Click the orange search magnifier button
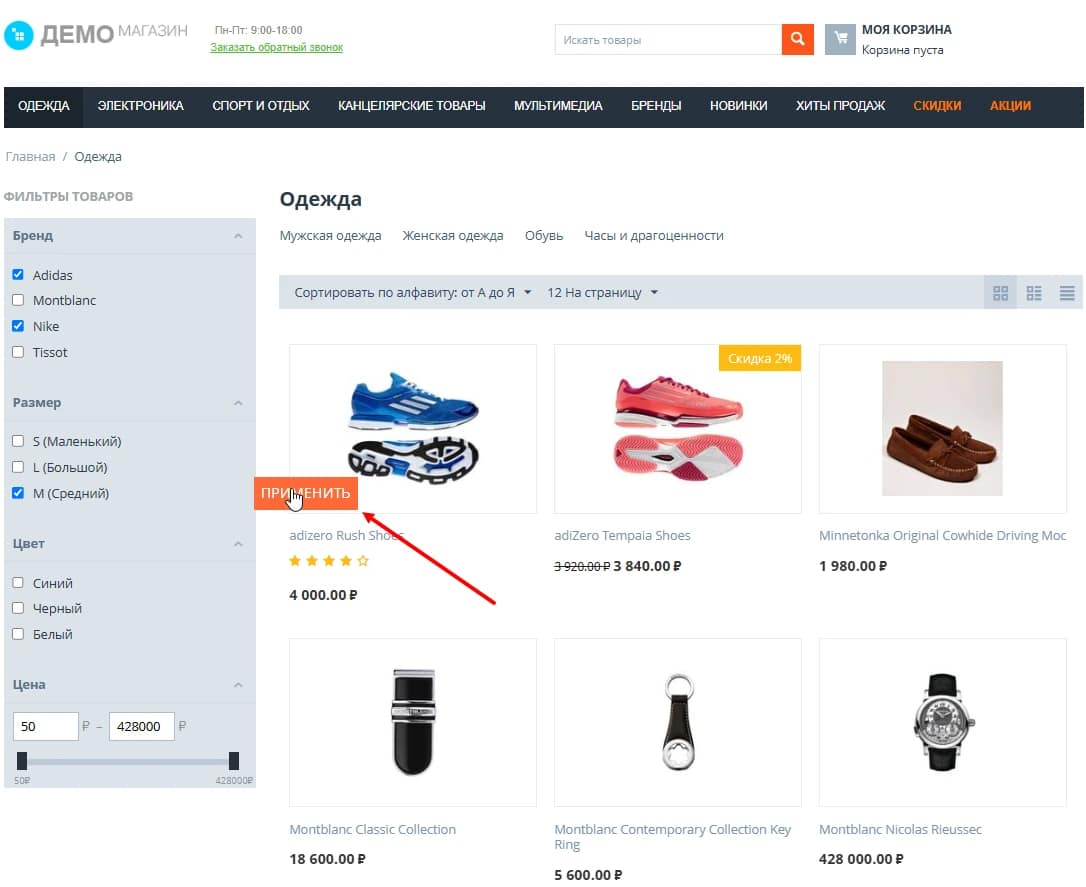The width and height of the screenshot is (1086, 887). pyautogui.click(x=797, y=40)
